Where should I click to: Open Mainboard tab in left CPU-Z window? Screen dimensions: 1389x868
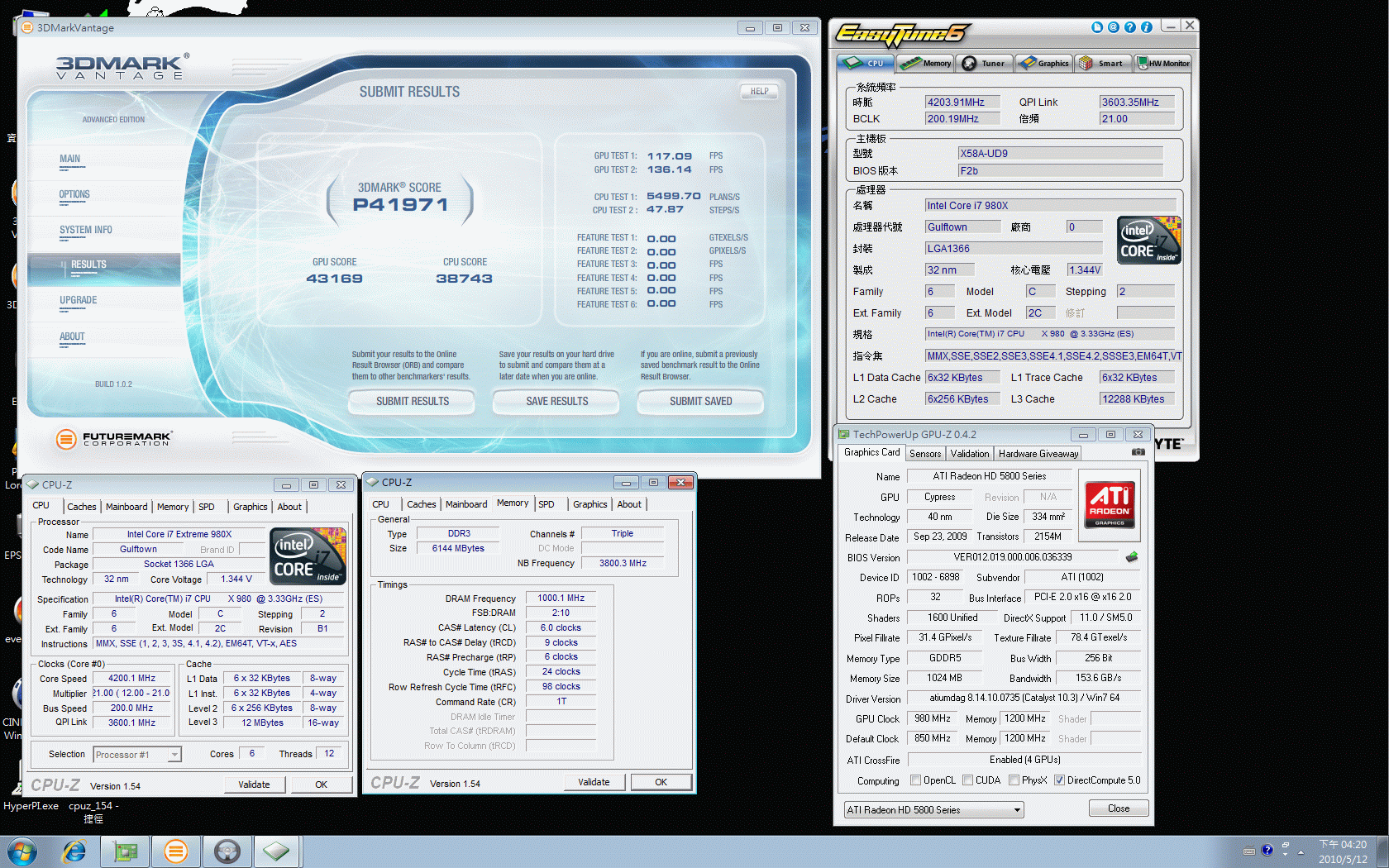[126, 507]
